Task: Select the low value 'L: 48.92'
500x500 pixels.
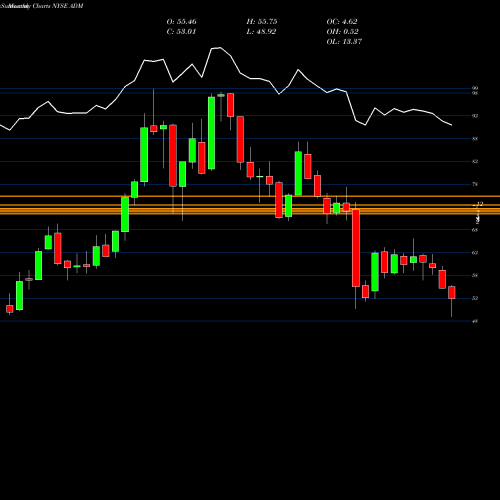Action: pyautogui.click(x=262, y=32)
